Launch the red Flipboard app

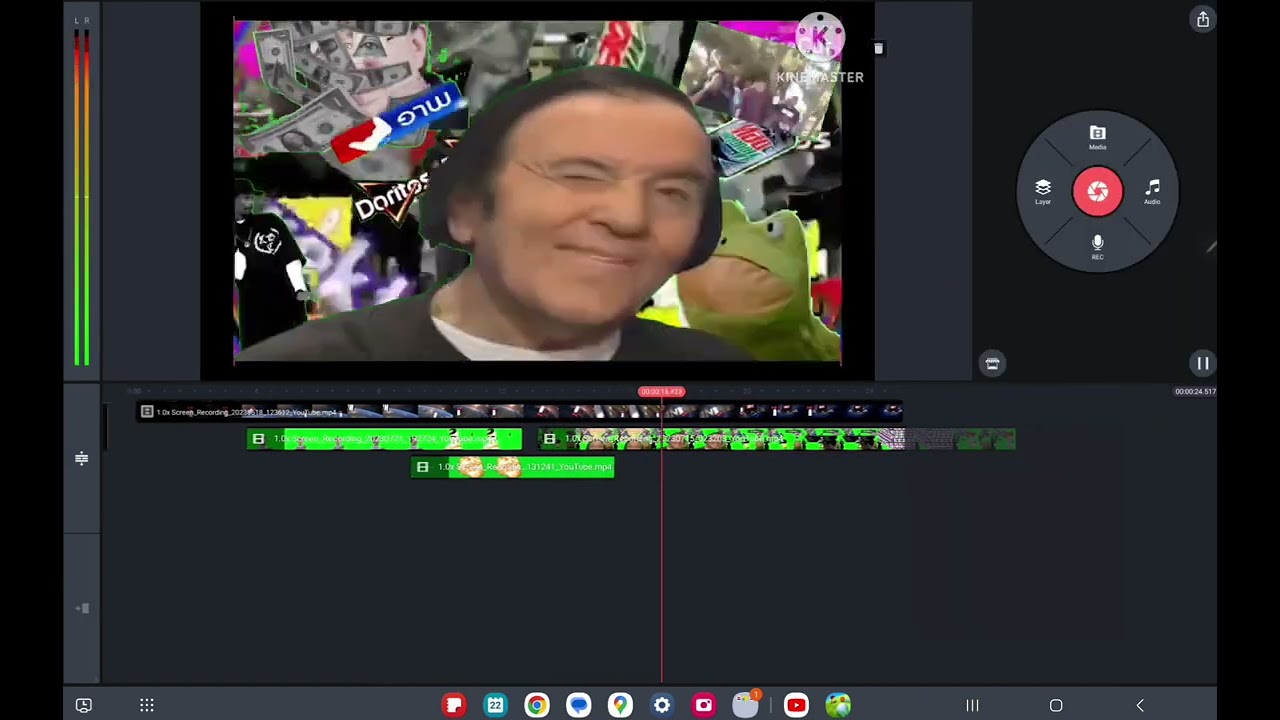coord(454,706)
